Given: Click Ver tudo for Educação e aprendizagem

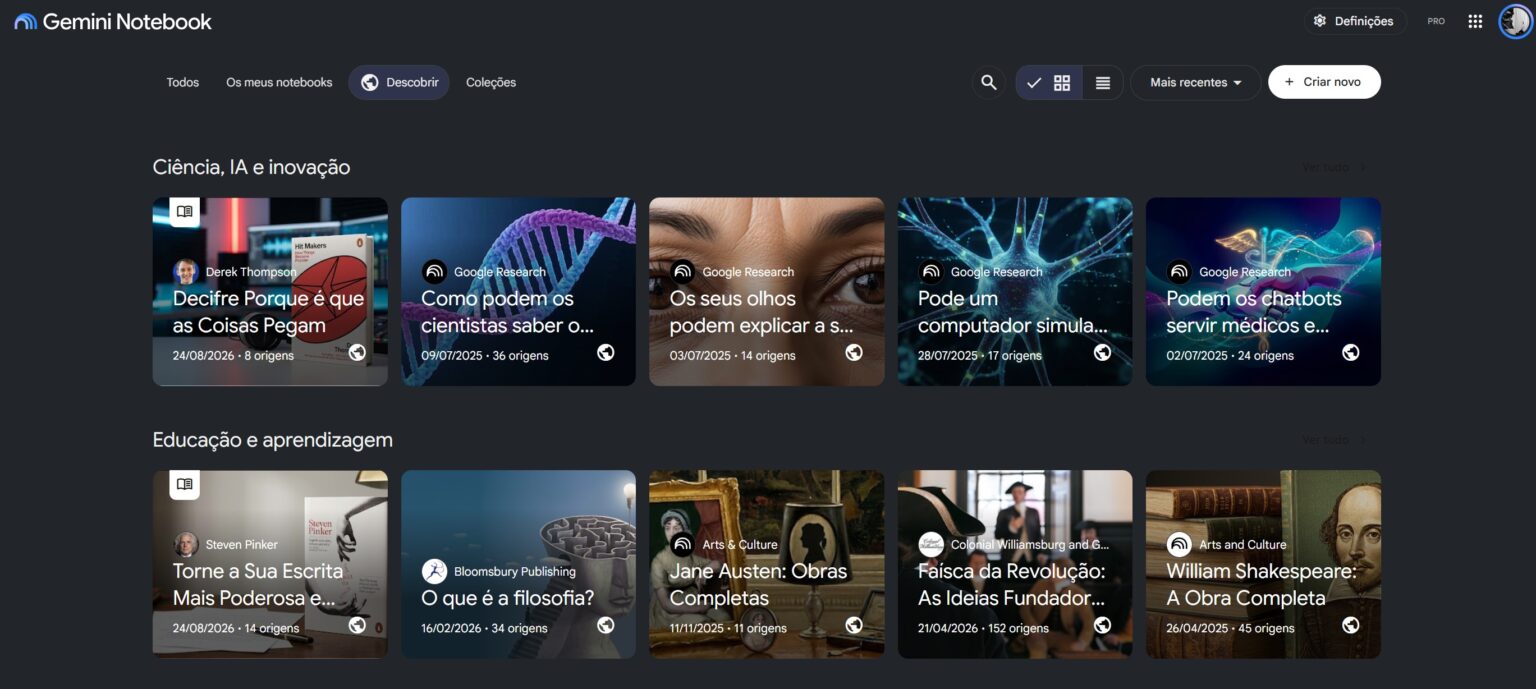Looking at the screenshot, I should click(1334, 440).
